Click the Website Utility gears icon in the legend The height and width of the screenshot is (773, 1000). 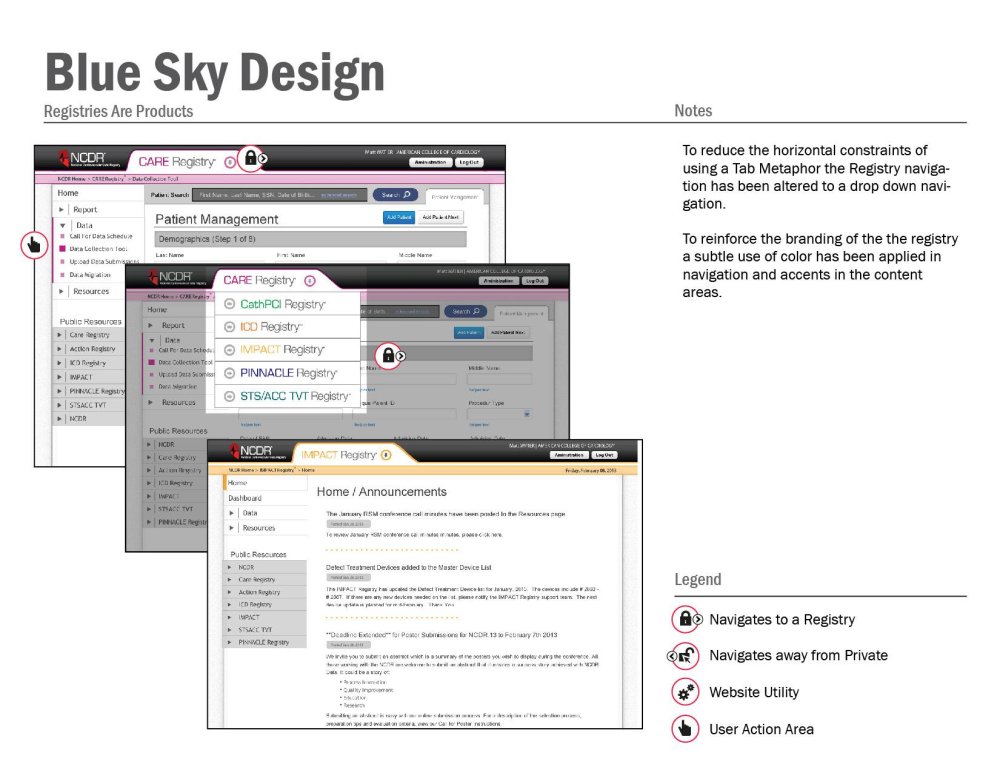click(686, 693)
